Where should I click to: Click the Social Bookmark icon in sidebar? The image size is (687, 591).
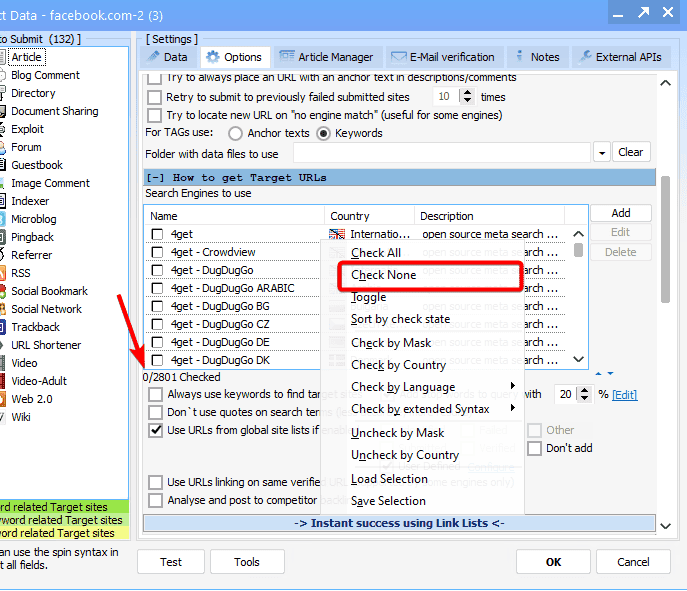(x=2, y=291)
